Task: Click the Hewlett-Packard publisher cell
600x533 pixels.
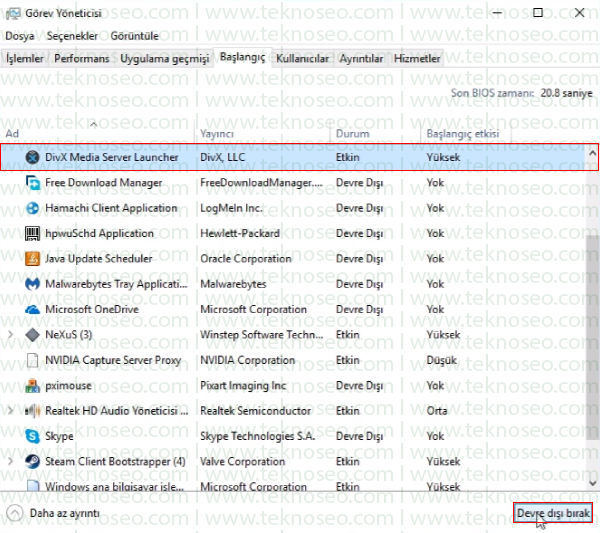Action: pos(240,233)
